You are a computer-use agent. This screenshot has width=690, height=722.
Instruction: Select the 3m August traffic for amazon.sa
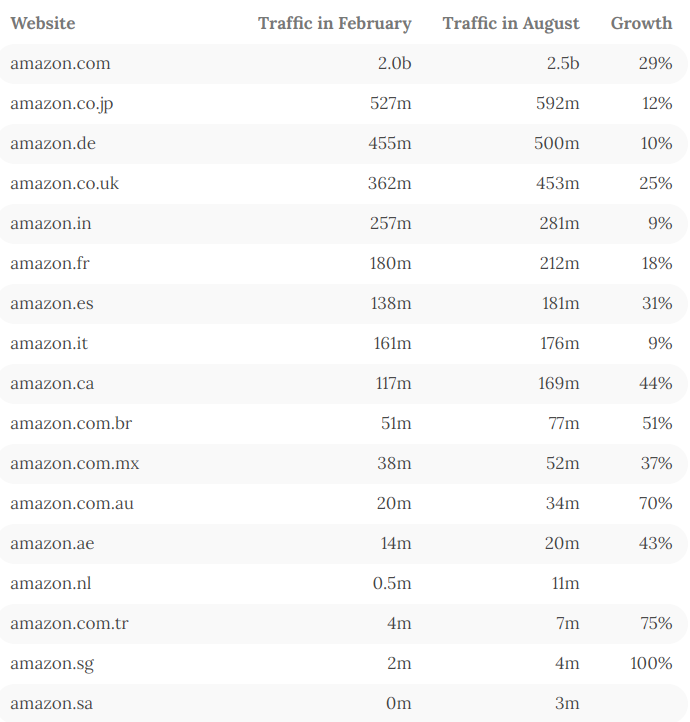pyautogui.click(x=567, y=703)
